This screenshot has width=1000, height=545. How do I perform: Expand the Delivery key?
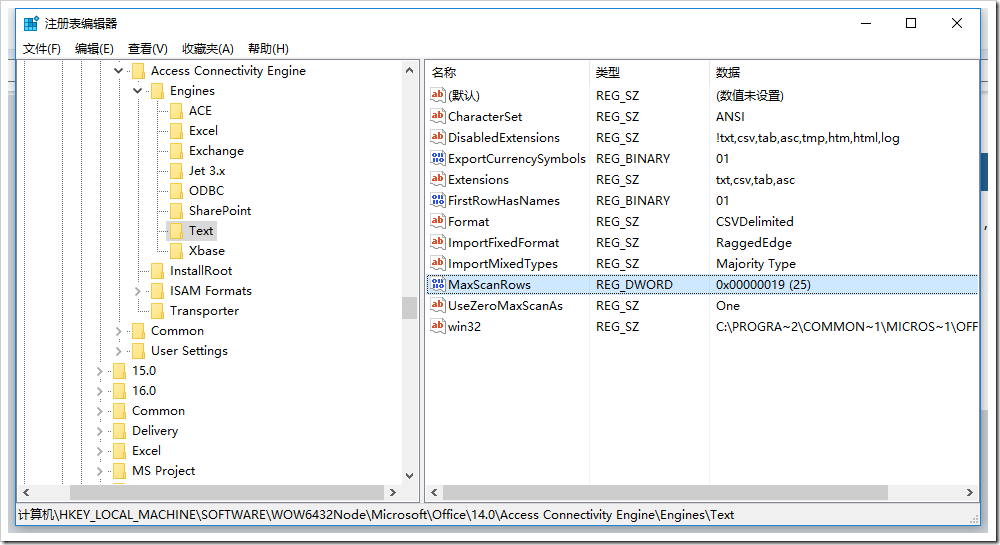[99, 432]
